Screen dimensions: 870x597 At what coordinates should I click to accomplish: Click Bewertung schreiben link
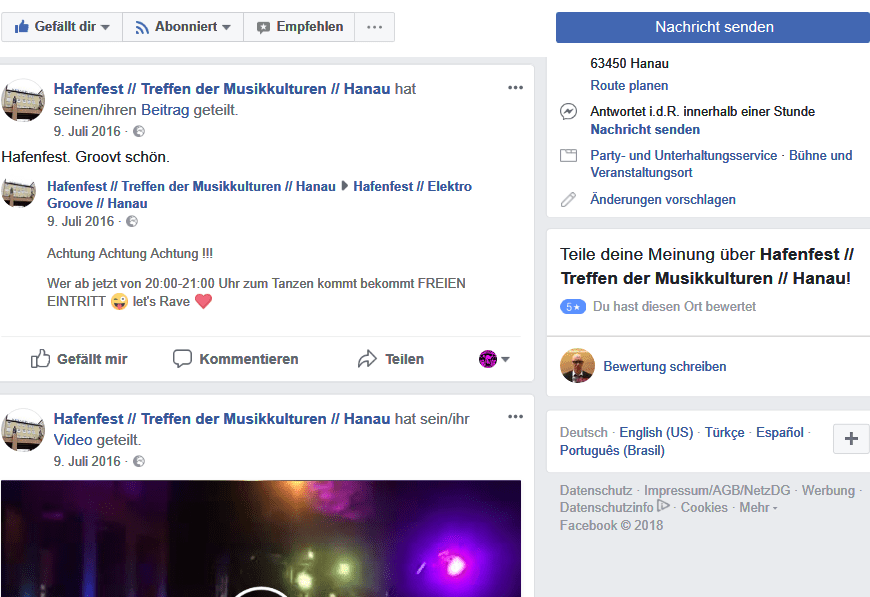(x=664, y=367)
